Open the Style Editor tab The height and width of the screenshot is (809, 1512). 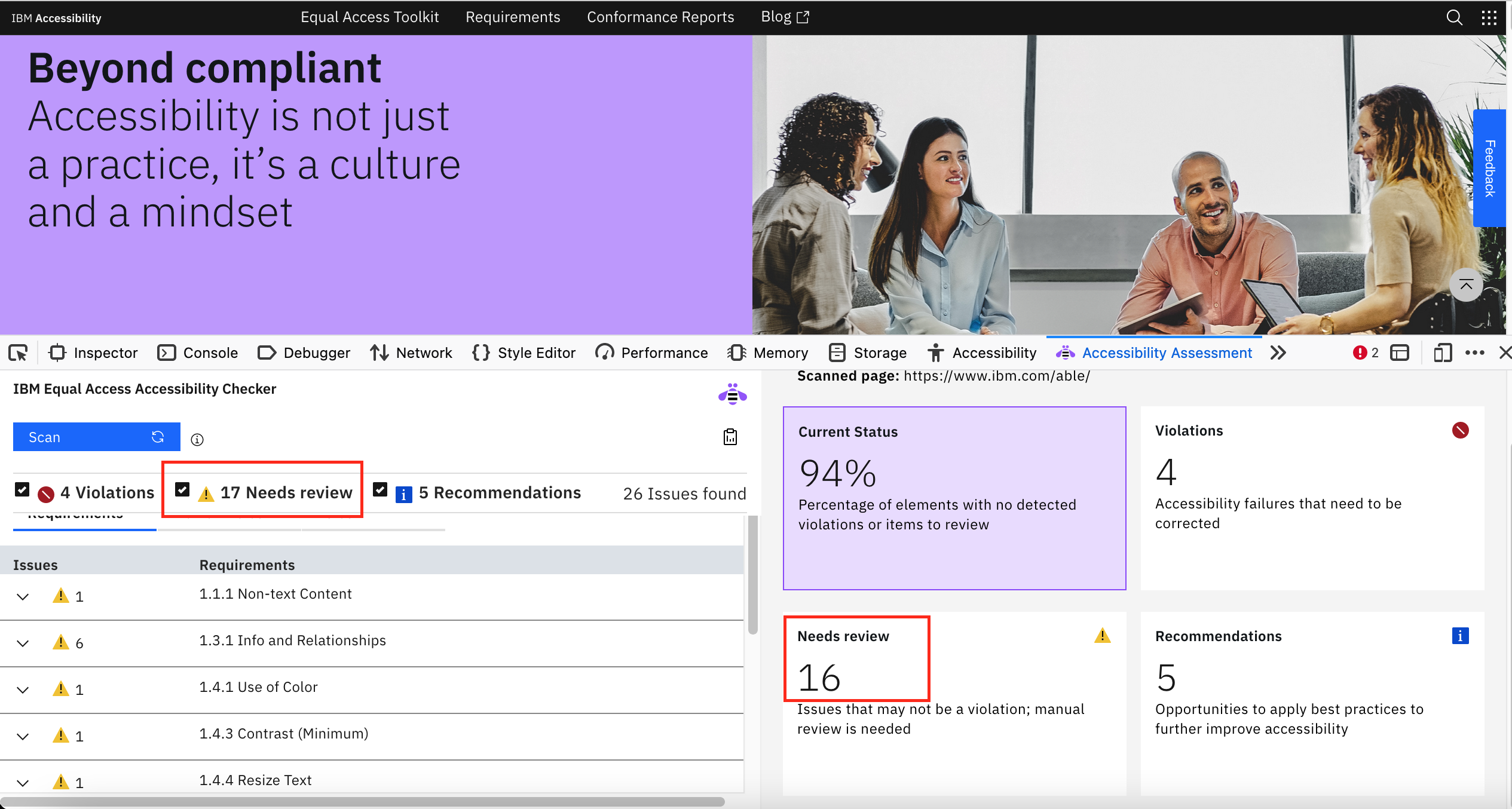(524, 353)
